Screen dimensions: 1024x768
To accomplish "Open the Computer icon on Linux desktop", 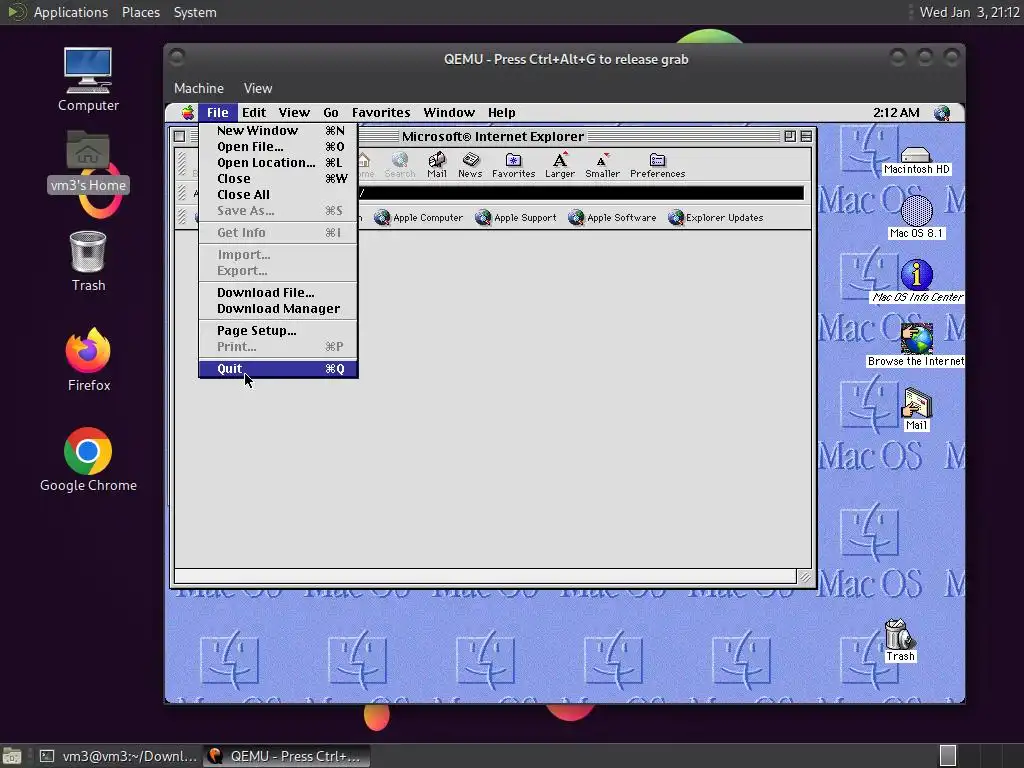I will coord(88,80).
